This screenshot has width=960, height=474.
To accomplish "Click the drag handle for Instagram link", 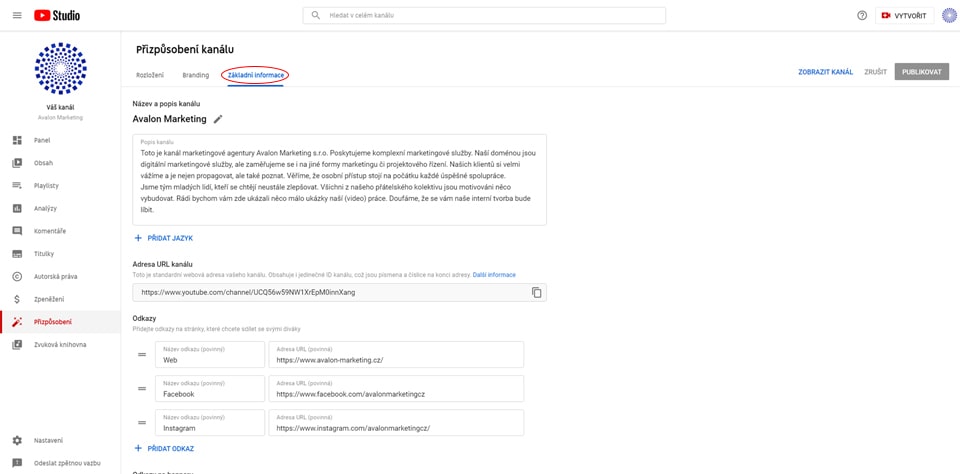I will tap(142, 423).
